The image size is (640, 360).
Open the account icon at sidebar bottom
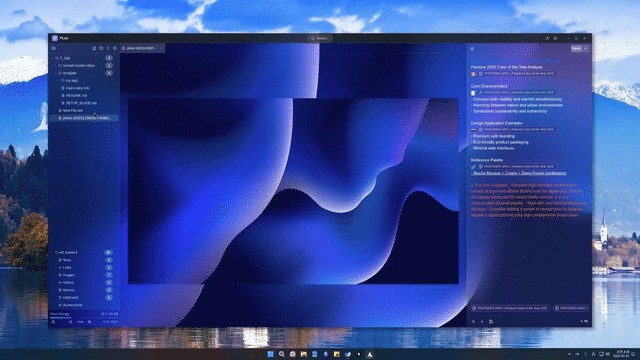[x=53, y=322]
